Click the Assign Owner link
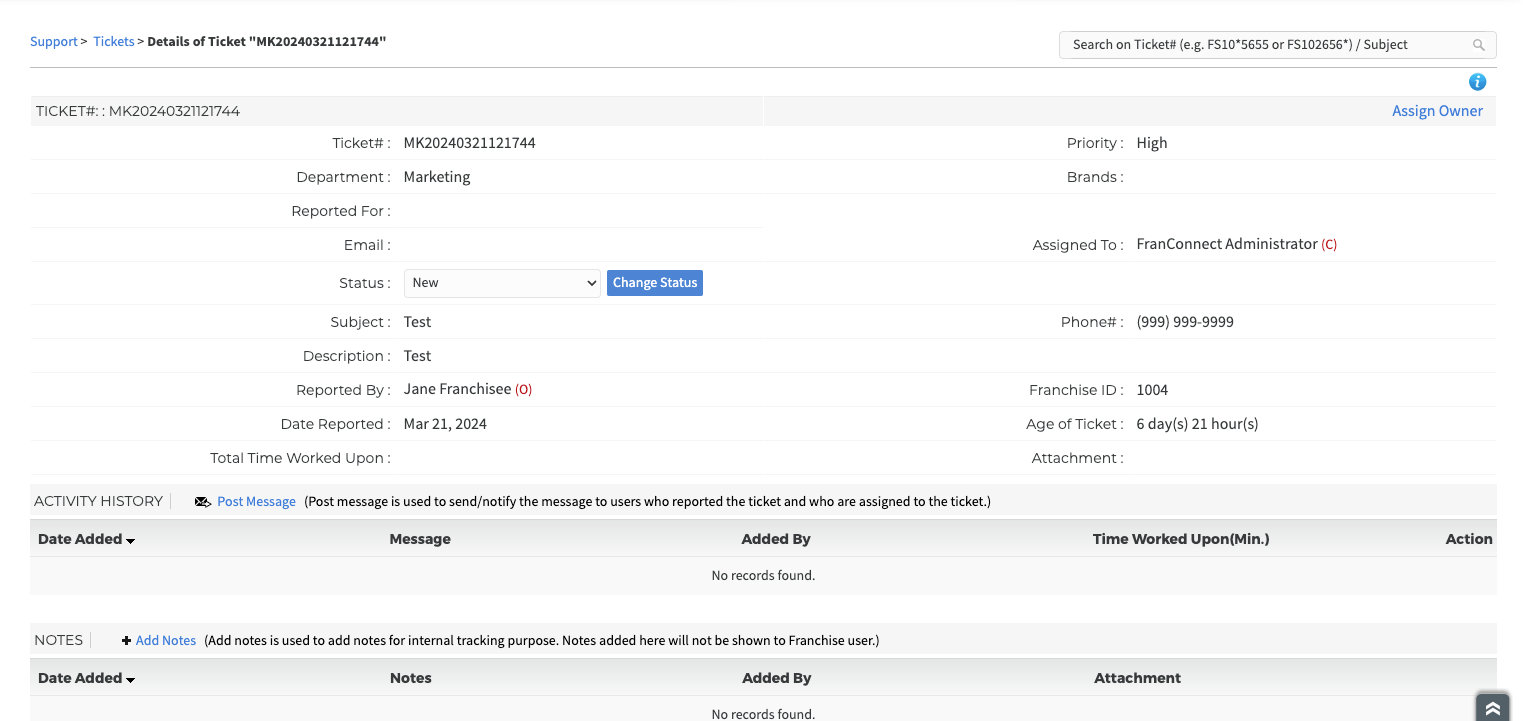The image size is (1523, 721). [x=1437, y=111]
